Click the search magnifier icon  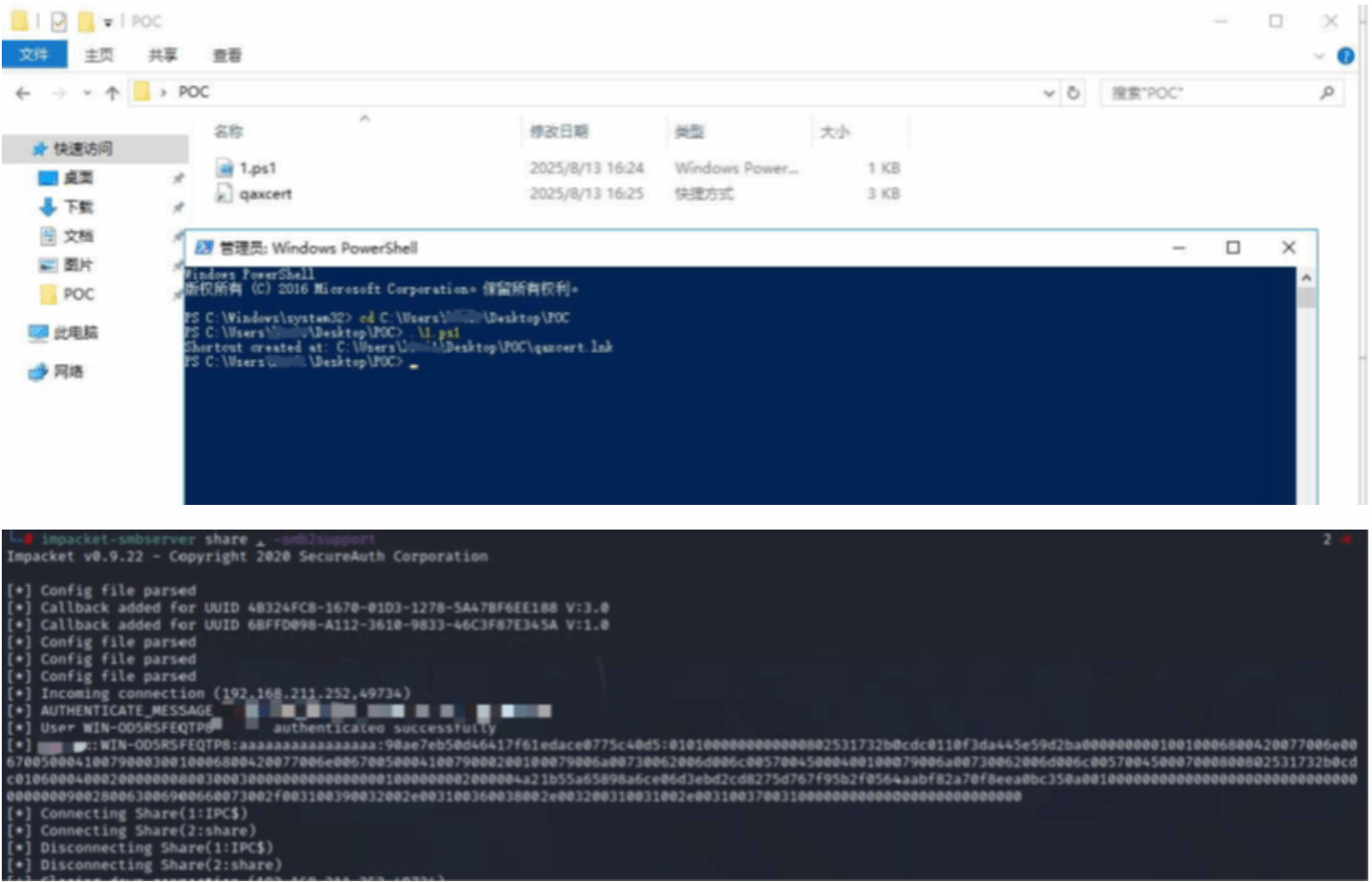point(1327,93)
